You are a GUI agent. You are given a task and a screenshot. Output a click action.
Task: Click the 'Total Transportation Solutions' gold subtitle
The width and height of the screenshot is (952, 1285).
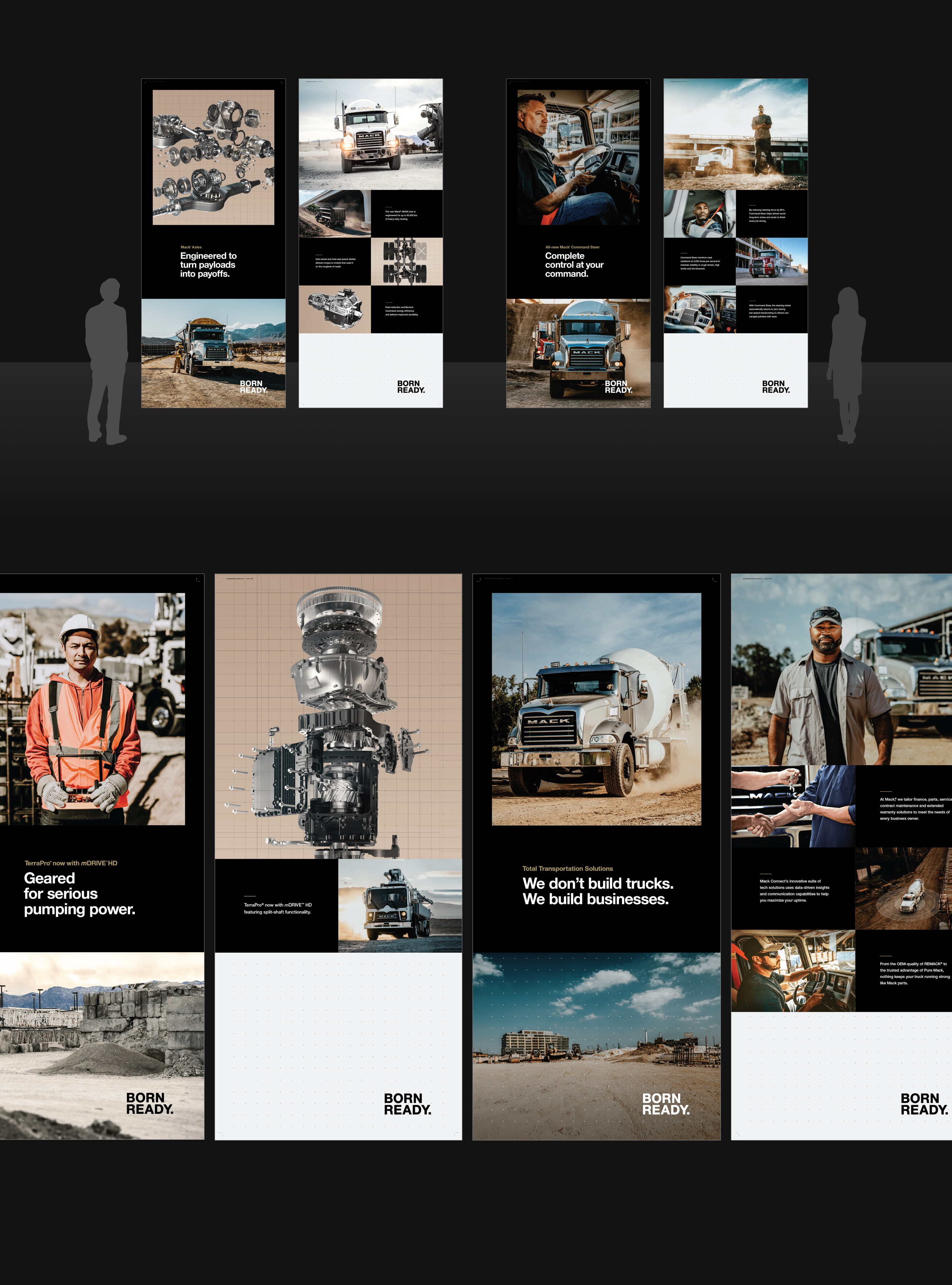tap(568, 868)
